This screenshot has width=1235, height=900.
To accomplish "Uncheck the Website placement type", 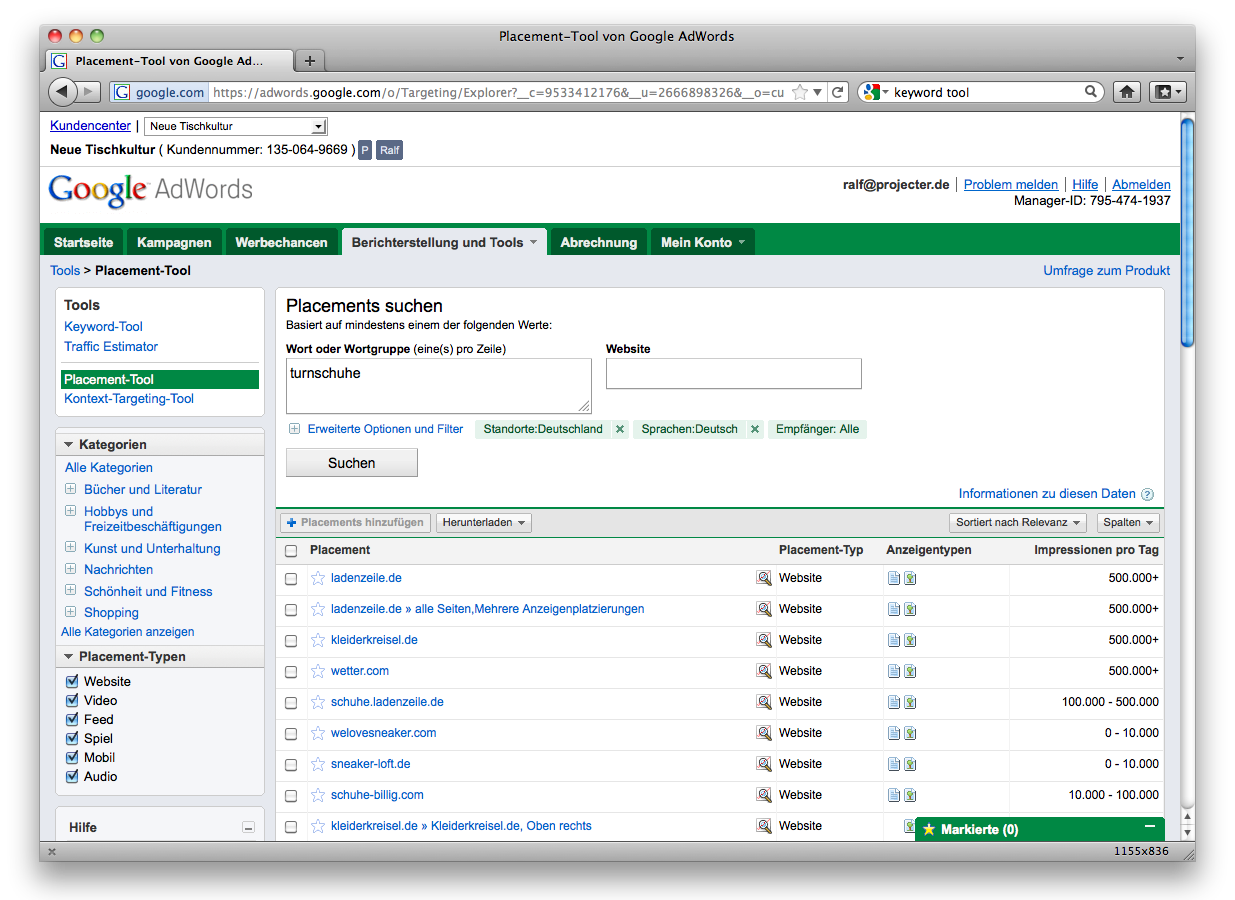I will point(72,681).
